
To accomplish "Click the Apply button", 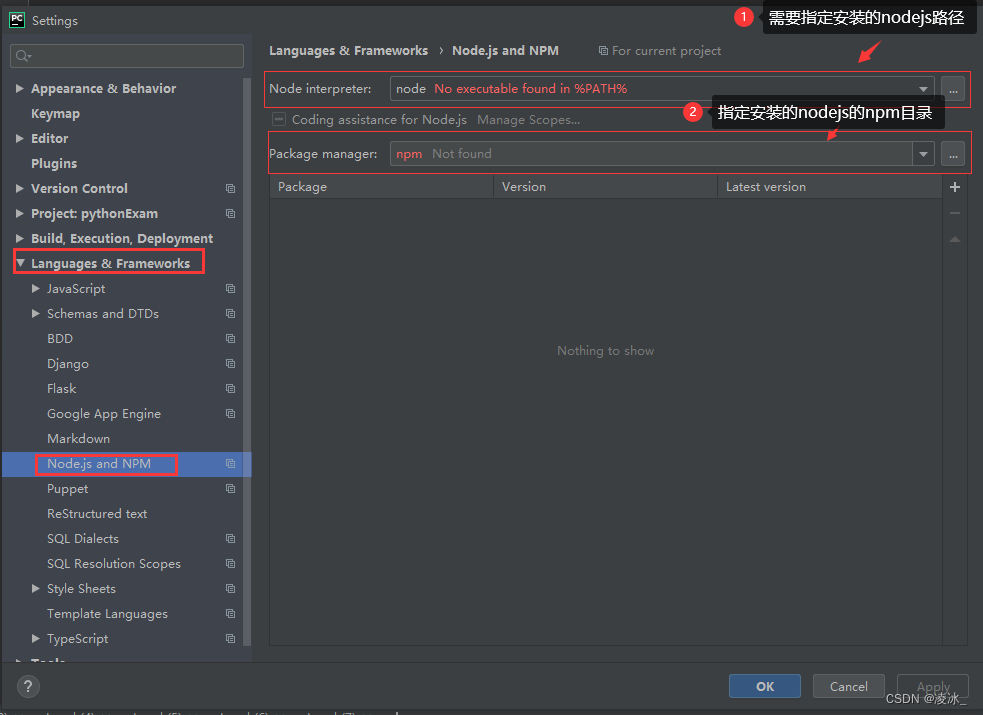I will [933, 686].
